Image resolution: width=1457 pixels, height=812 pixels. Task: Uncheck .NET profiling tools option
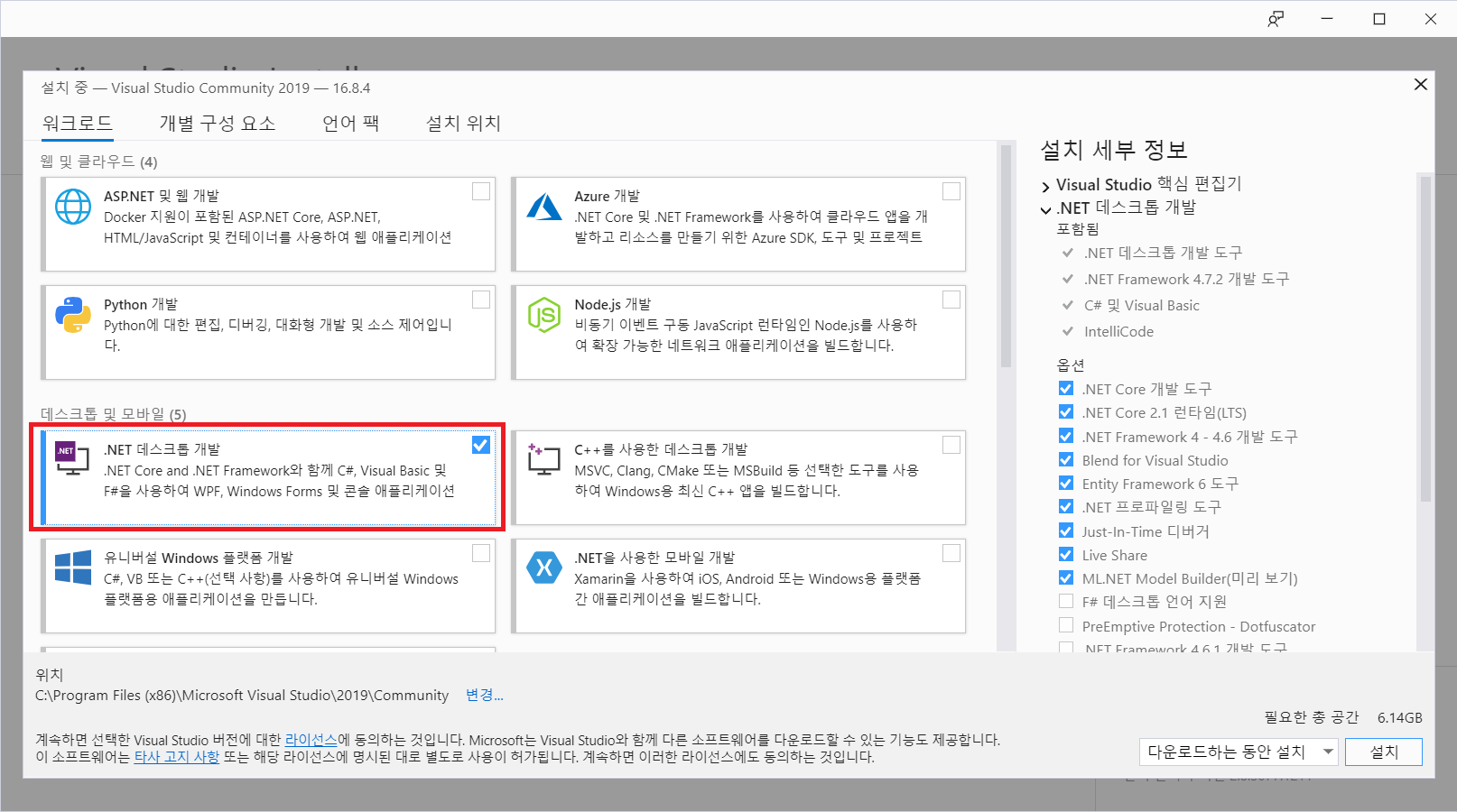click(1066, 506)
